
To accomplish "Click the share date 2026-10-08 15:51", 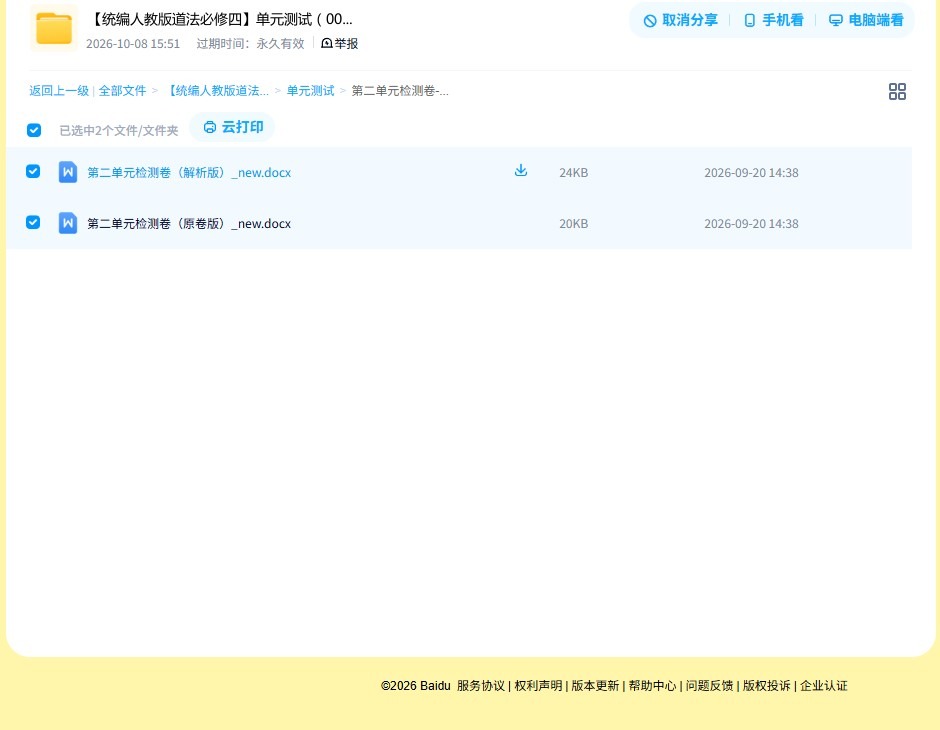I will (x=133, y=43).
